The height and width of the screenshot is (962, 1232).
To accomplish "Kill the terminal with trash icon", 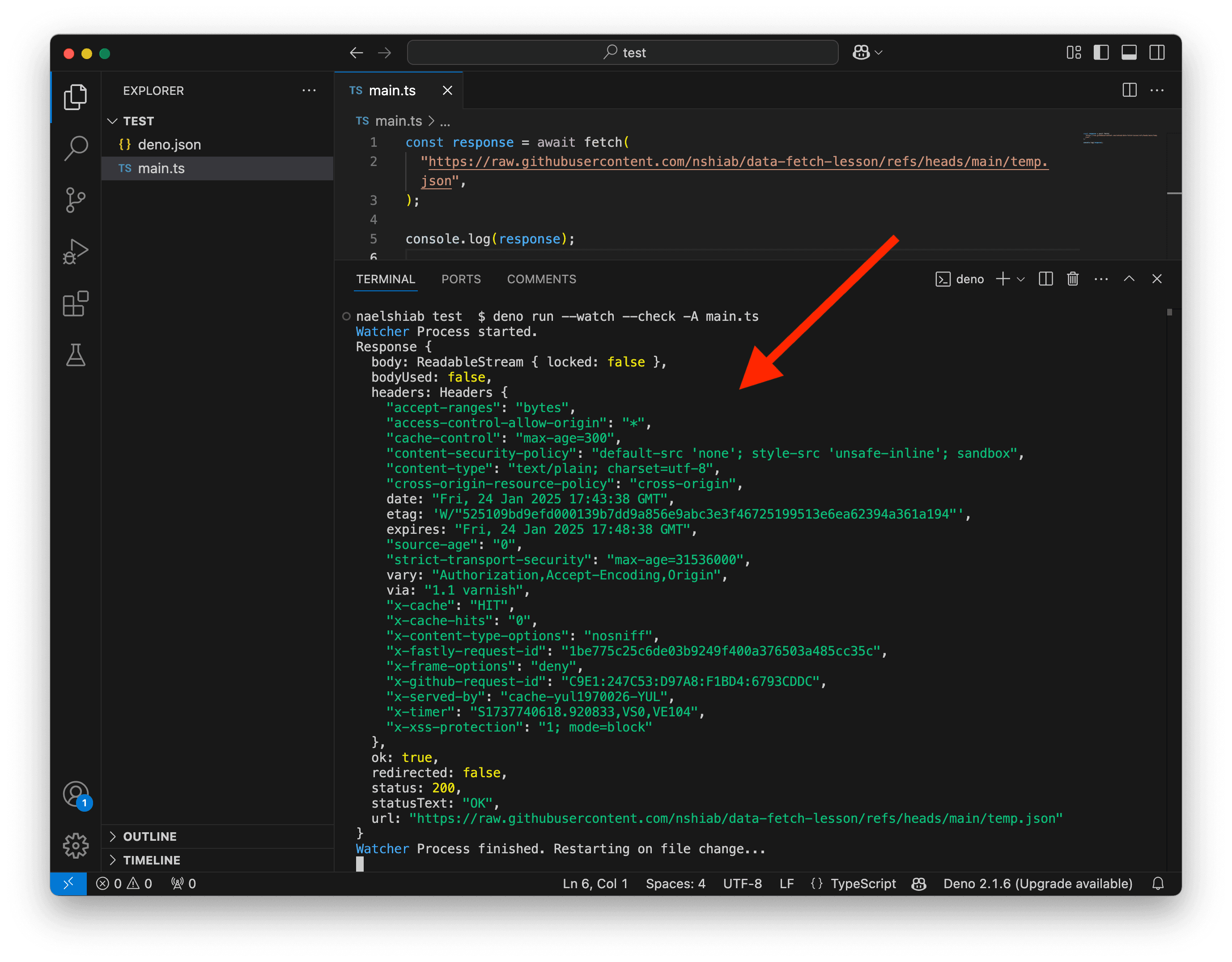I will (1072, 279).
